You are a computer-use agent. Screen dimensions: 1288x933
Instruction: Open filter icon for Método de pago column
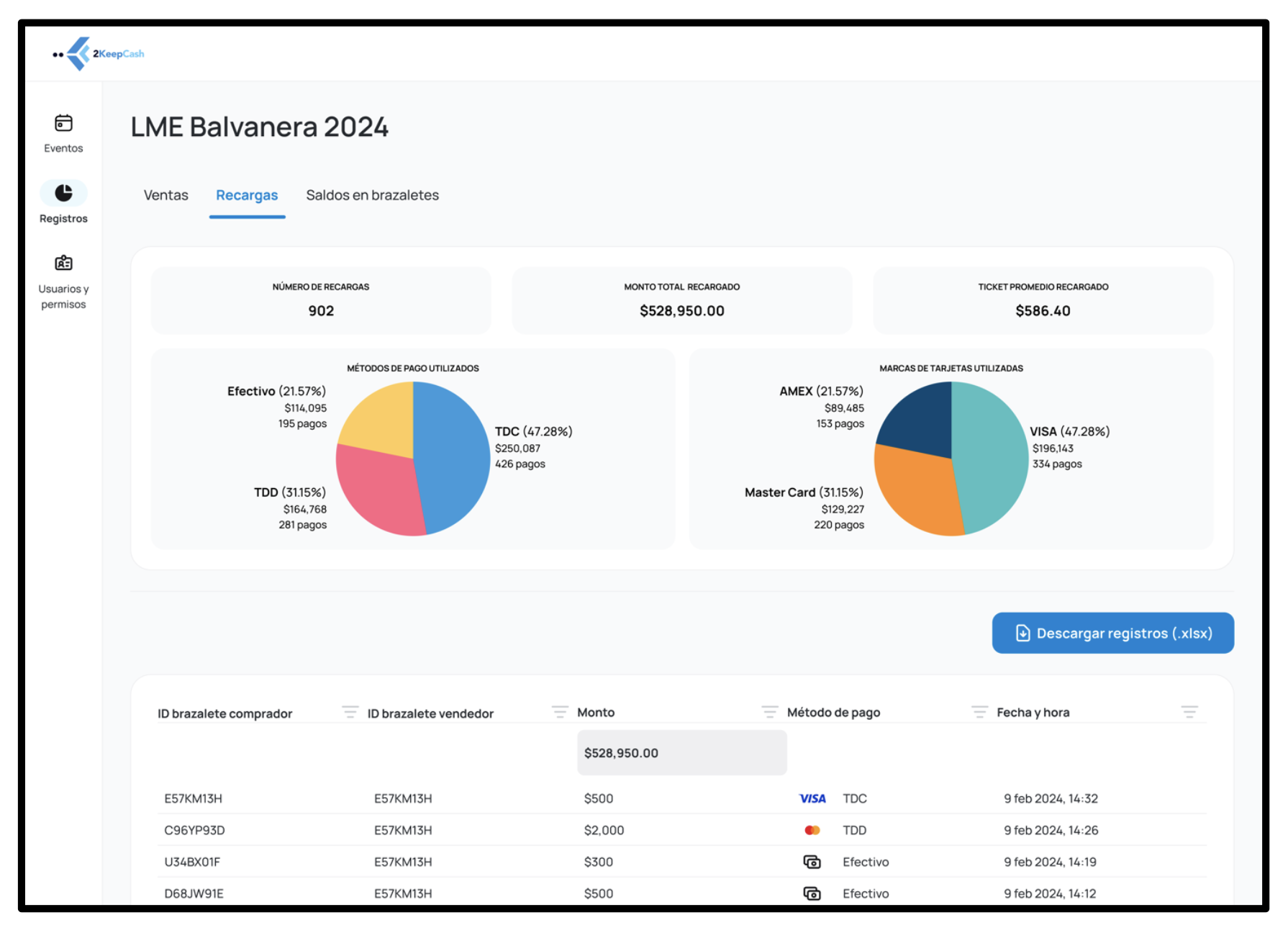979,712
